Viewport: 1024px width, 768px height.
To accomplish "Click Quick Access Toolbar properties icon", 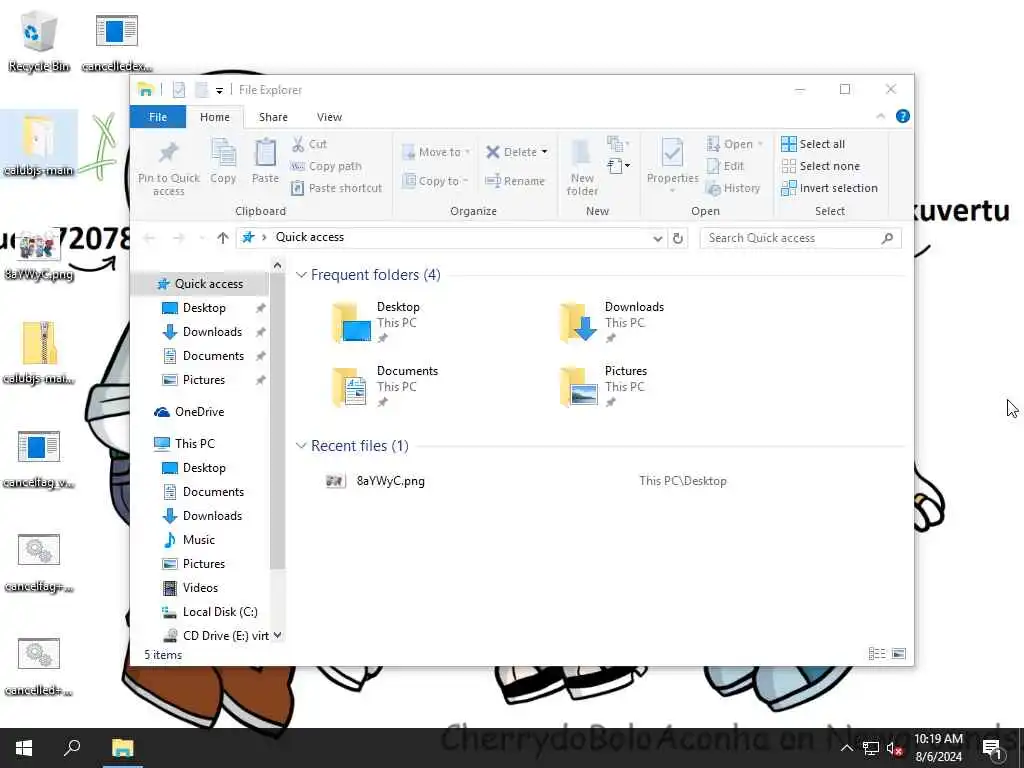I will click(179, 90).
